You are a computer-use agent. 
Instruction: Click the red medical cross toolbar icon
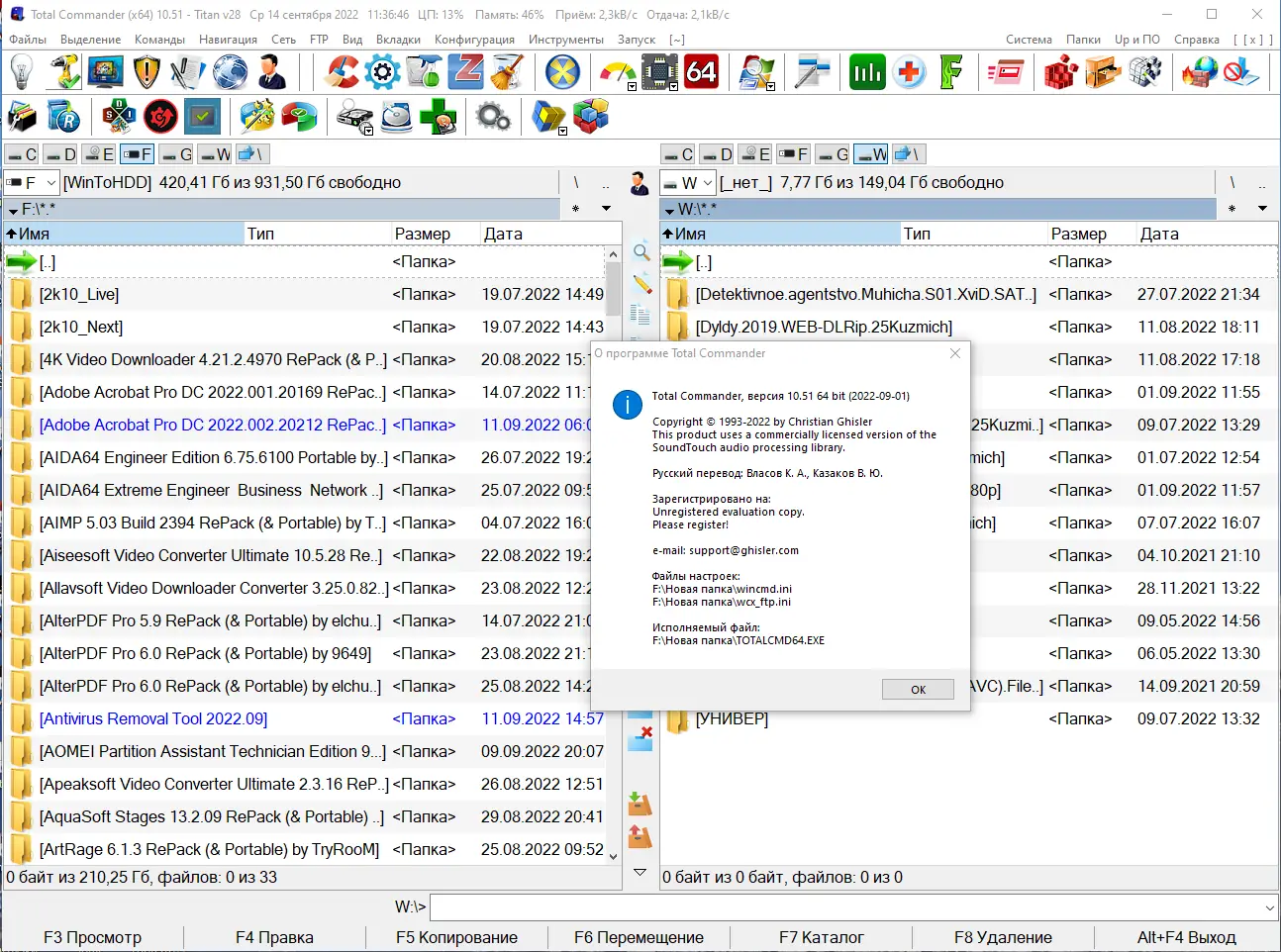[x=909, y=71]
